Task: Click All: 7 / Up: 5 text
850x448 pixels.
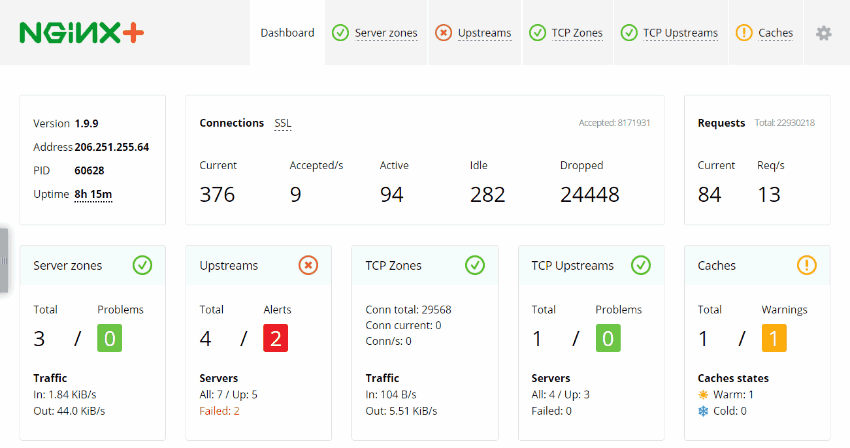Action: 228,395
